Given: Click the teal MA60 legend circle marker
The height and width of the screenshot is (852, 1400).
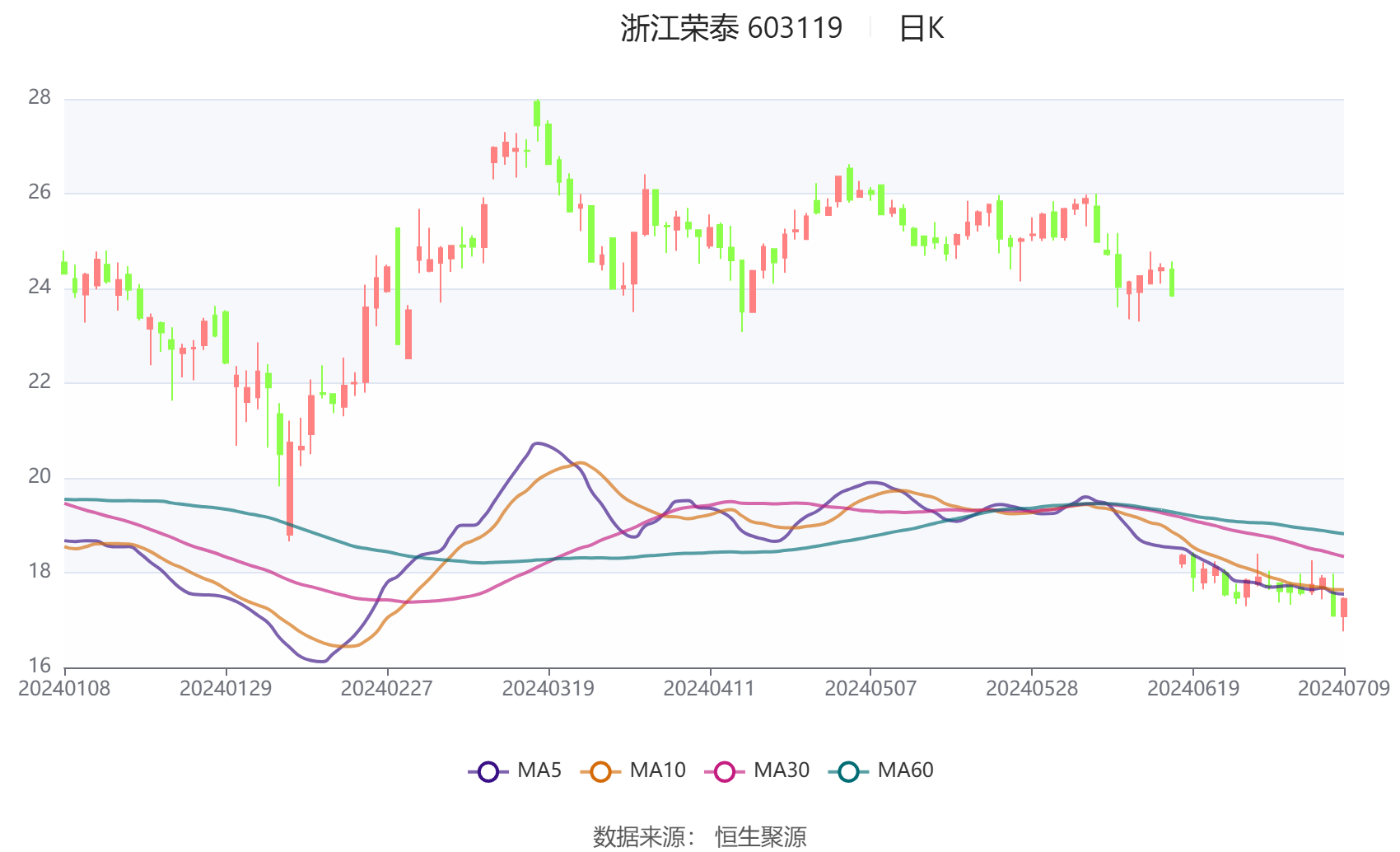Looking at the screenshot, I should pyautogui.click(x=848, y=772).
